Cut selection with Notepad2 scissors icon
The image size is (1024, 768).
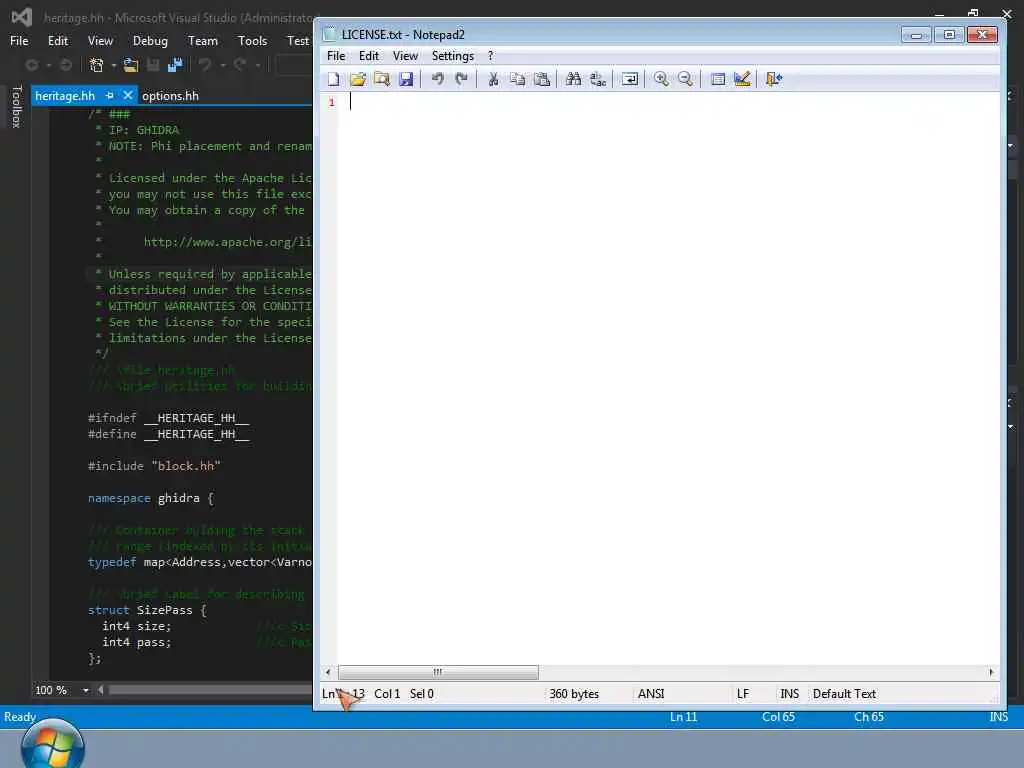coord(493,79)
